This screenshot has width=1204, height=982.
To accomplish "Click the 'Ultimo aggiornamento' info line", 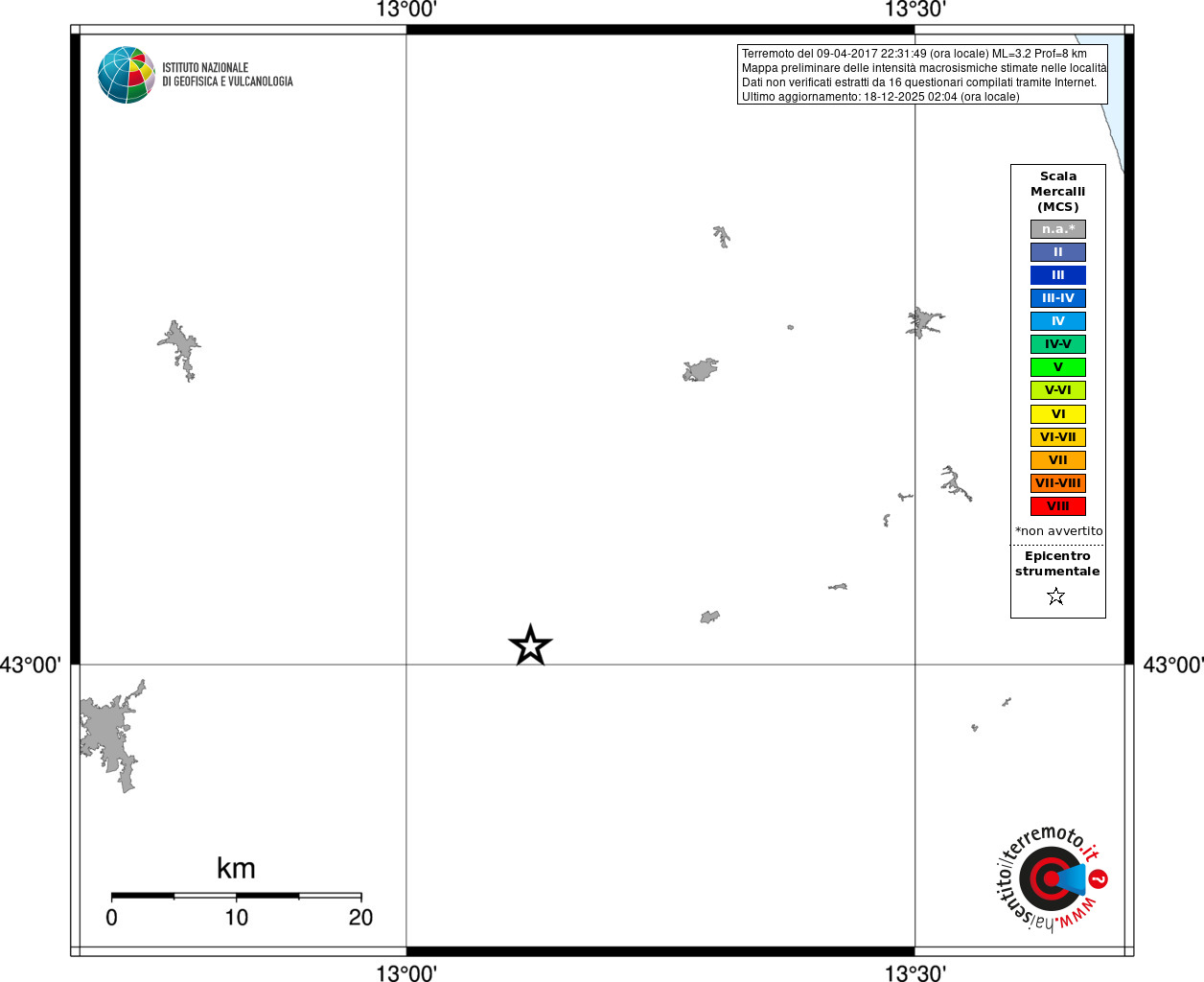I will point(880,97).
